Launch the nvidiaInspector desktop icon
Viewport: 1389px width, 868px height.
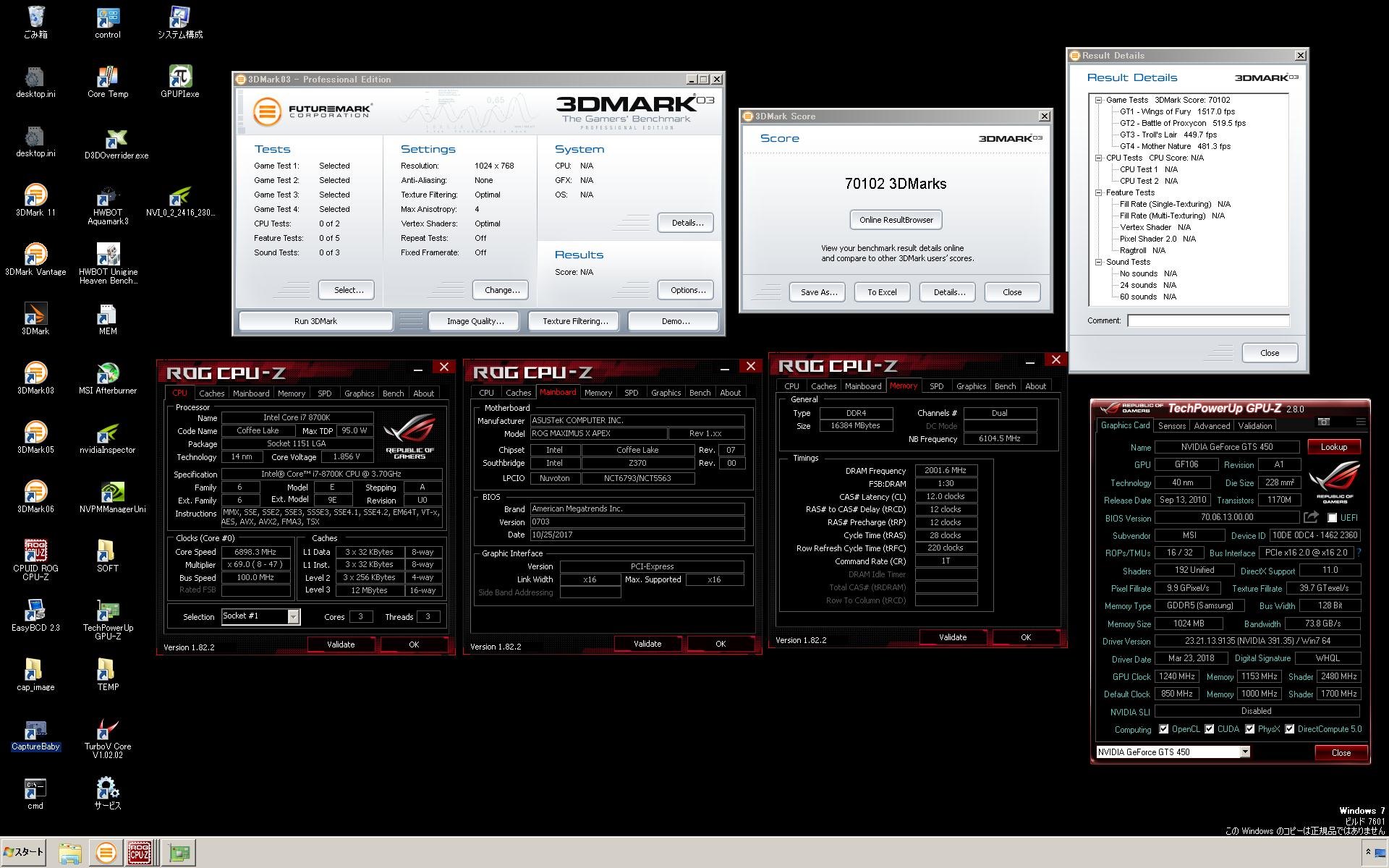click(x=107, y=438)
